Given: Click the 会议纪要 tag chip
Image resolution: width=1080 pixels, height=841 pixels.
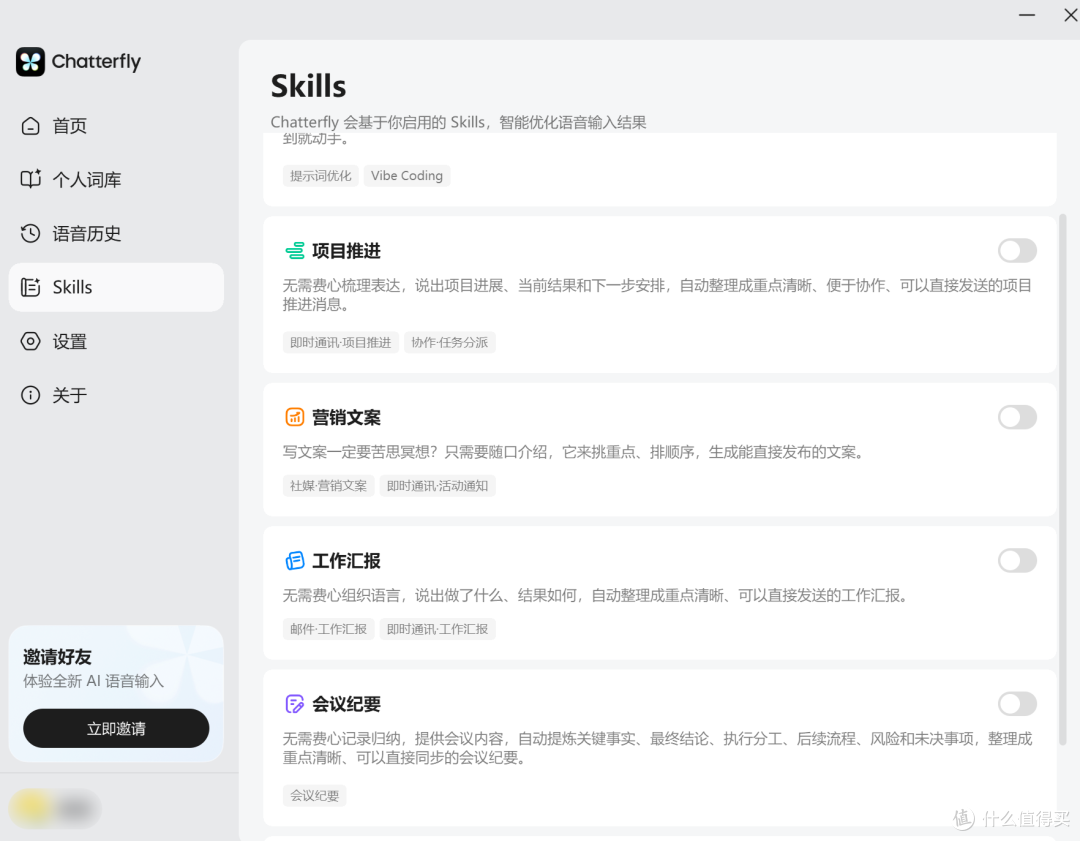Looking at the screenshot, I should [314, 796].
